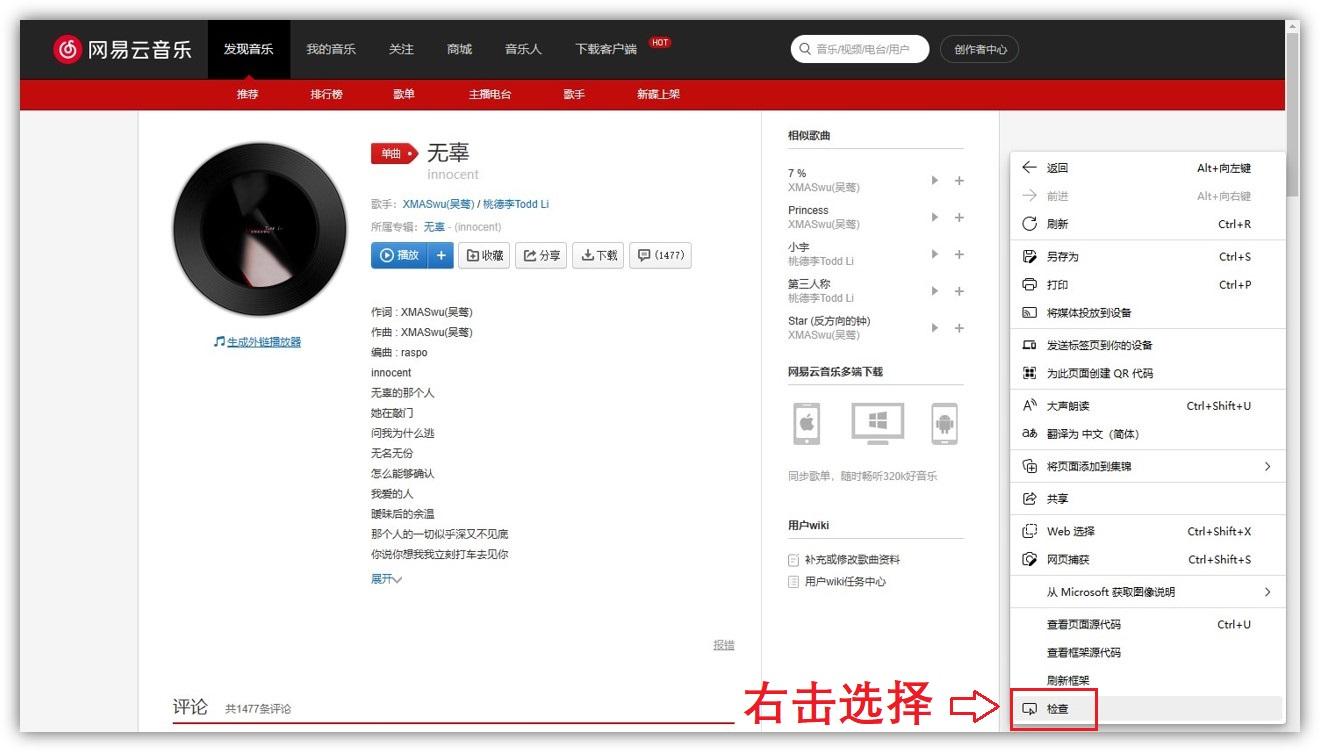Open the Android client download icon

[944, 423]
